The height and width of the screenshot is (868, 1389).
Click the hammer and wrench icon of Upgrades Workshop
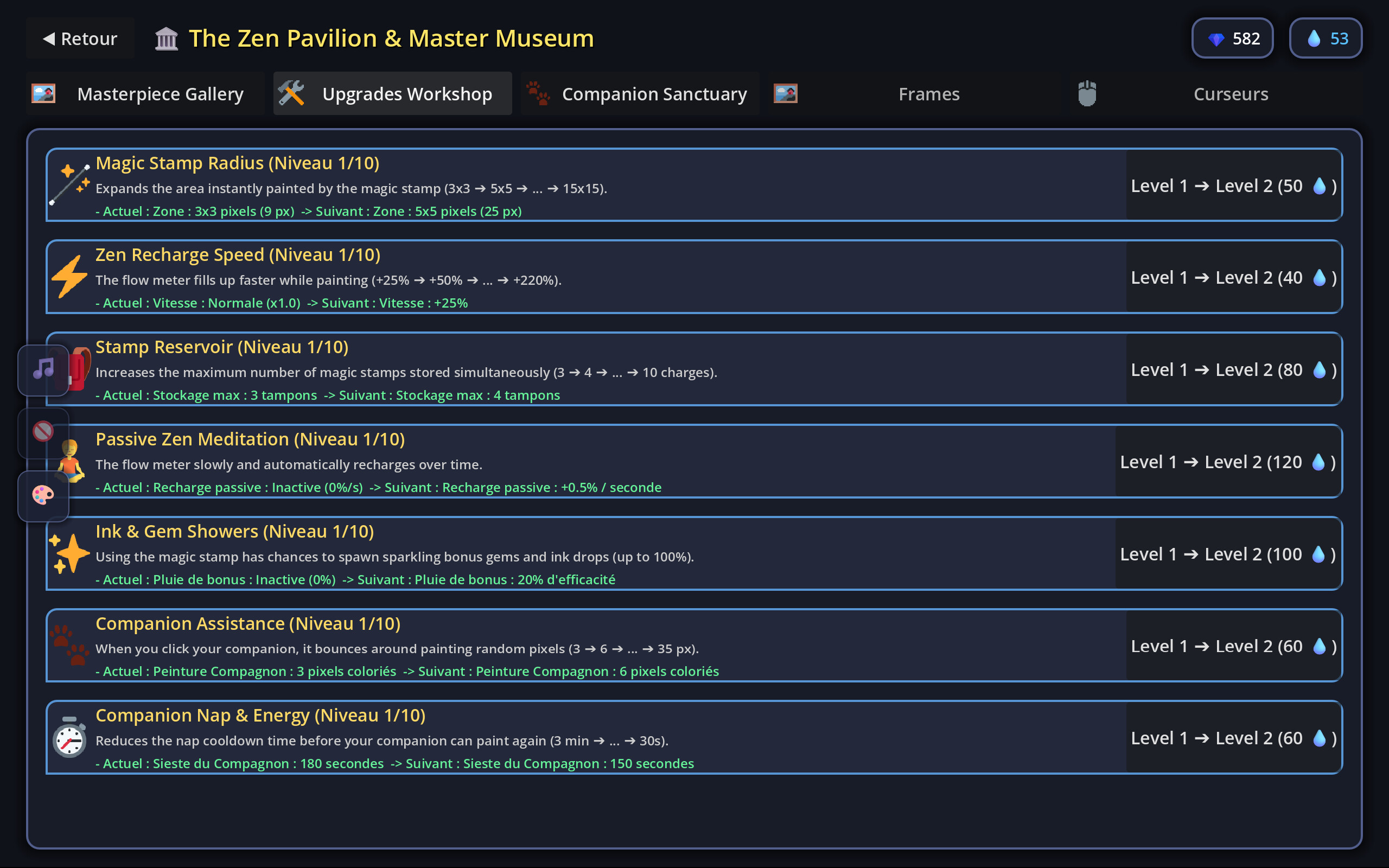(x=291, y=93)
